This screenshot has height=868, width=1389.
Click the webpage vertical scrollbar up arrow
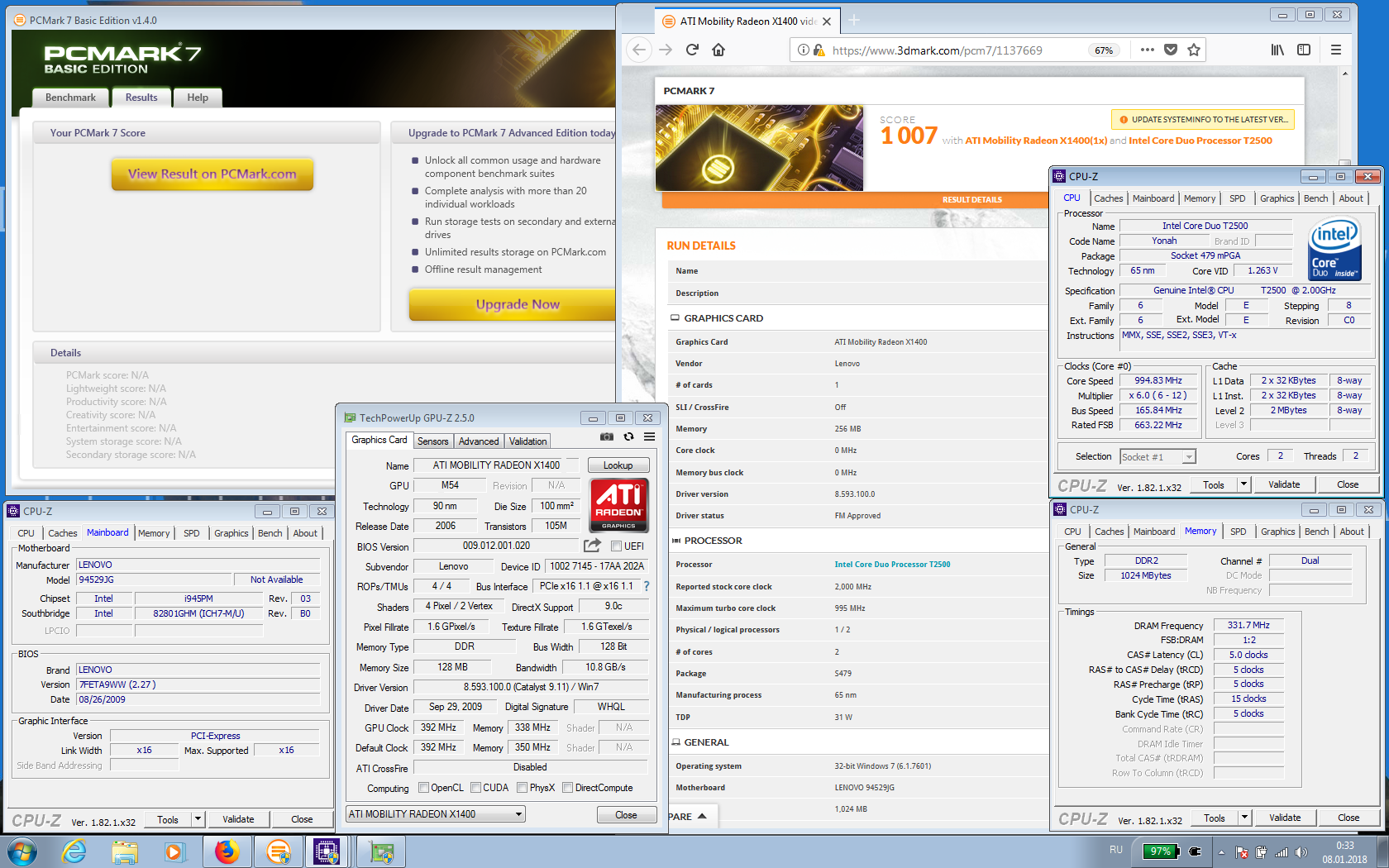[x=1344, y=74]
